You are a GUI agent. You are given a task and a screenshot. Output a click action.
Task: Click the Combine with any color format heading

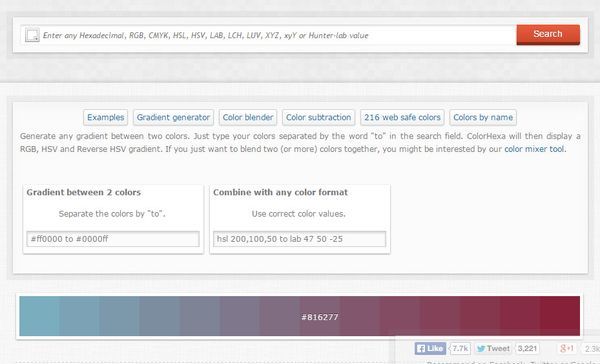click(x=280, y=192)
